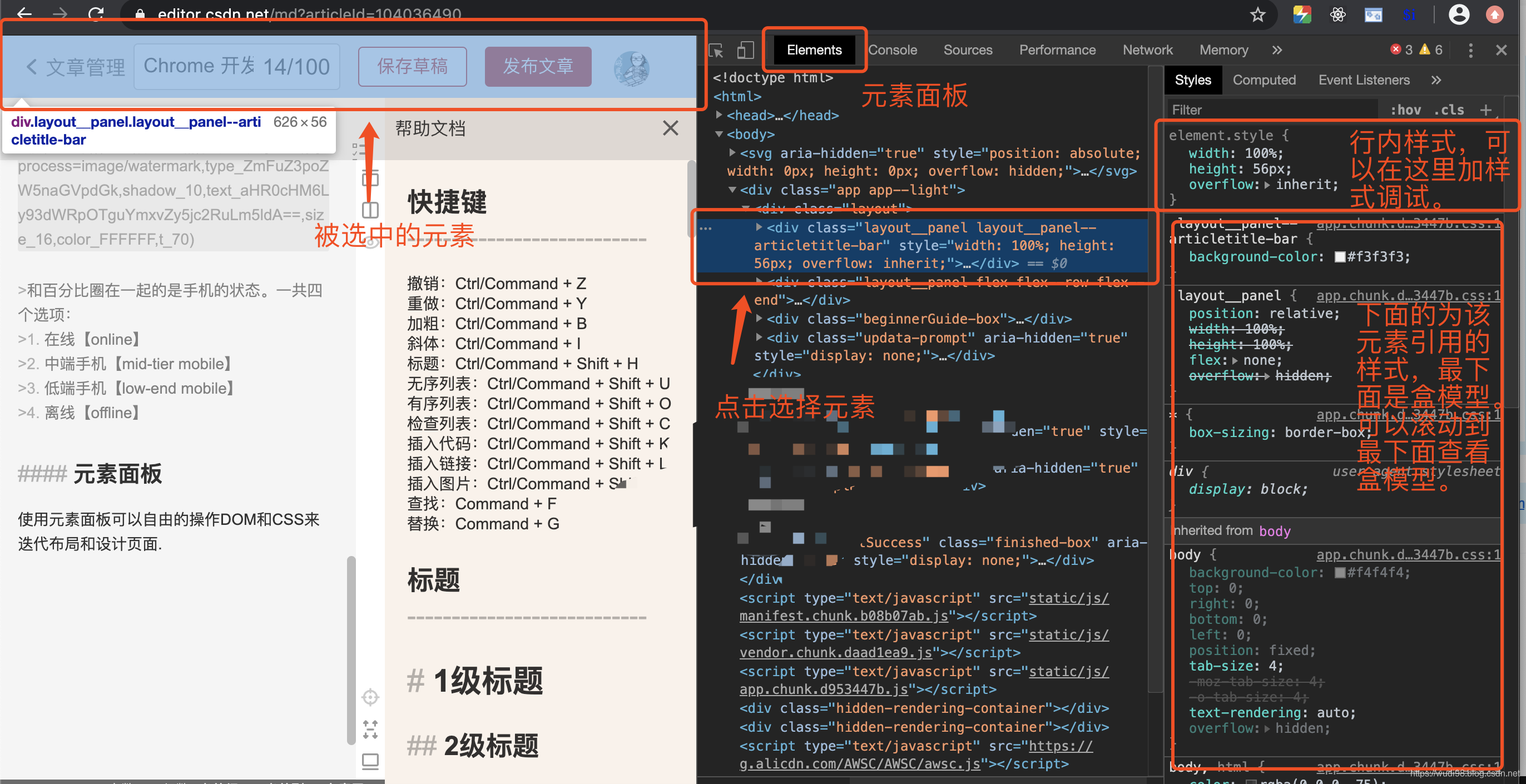The width and height of the screenshot is (1526, 784).
Task: Open the translate extension icon
Action: point(1373,14)
